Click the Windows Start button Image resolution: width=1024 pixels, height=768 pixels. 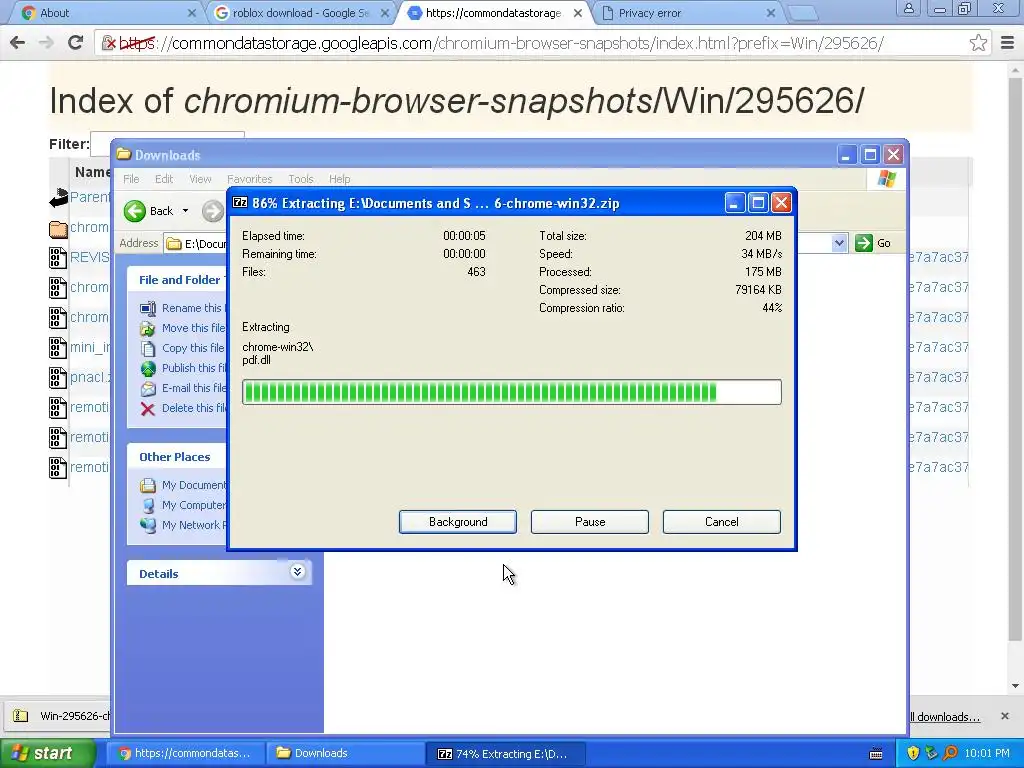point(47,754)
